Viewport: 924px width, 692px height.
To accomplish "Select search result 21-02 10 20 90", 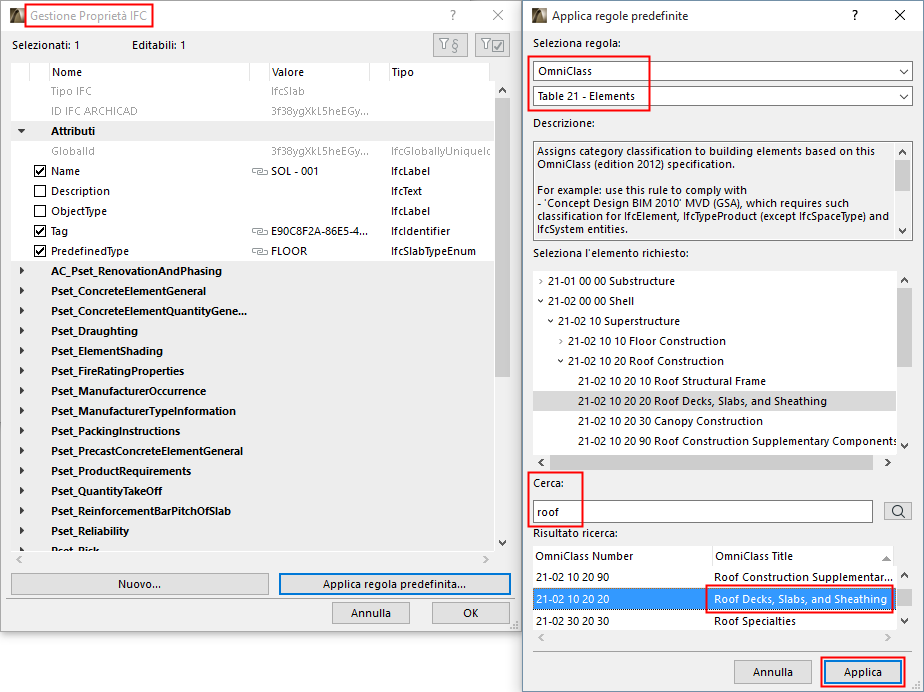I will point(713,577).
